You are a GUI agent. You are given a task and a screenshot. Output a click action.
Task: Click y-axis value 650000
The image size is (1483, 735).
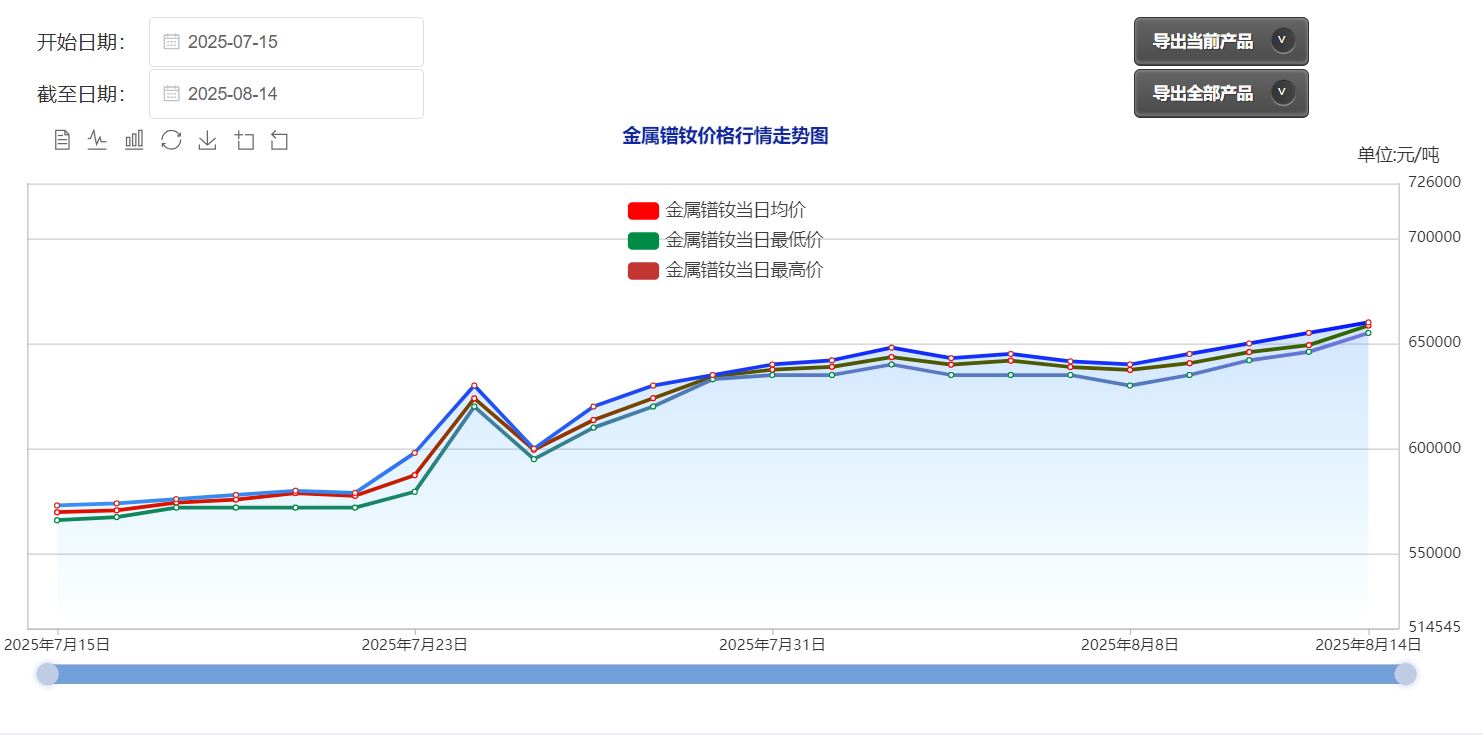pos(1433,342)
